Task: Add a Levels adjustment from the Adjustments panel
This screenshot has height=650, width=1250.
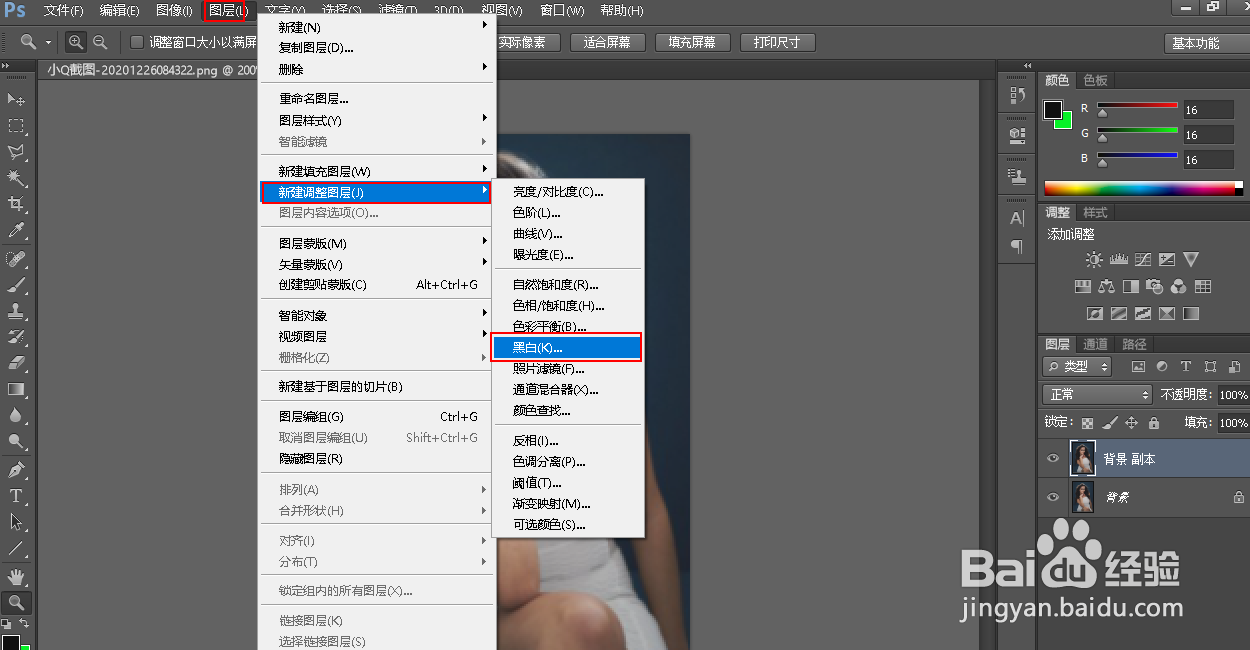Action: pyautogui.click(x=1119, y=258)
